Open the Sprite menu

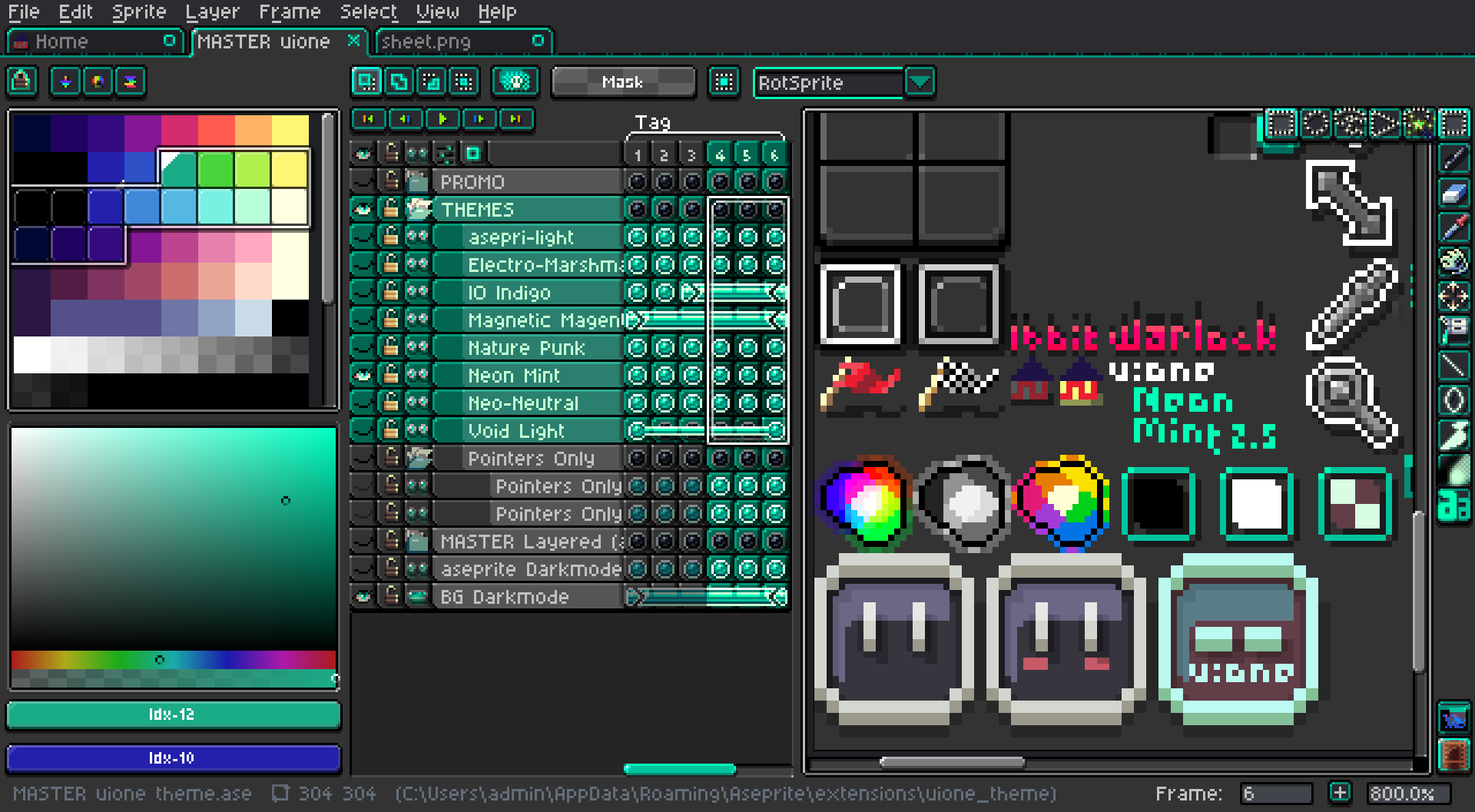click(x=138, y=11)
